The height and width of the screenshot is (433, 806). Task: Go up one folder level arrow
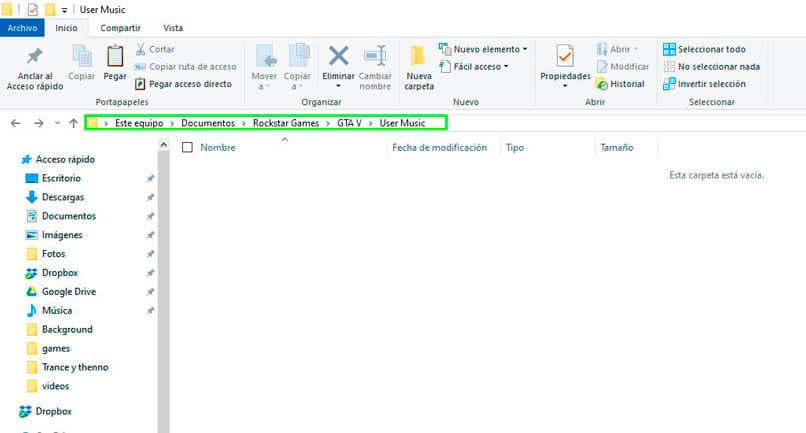pyautogui.click(x=74, y=123)
